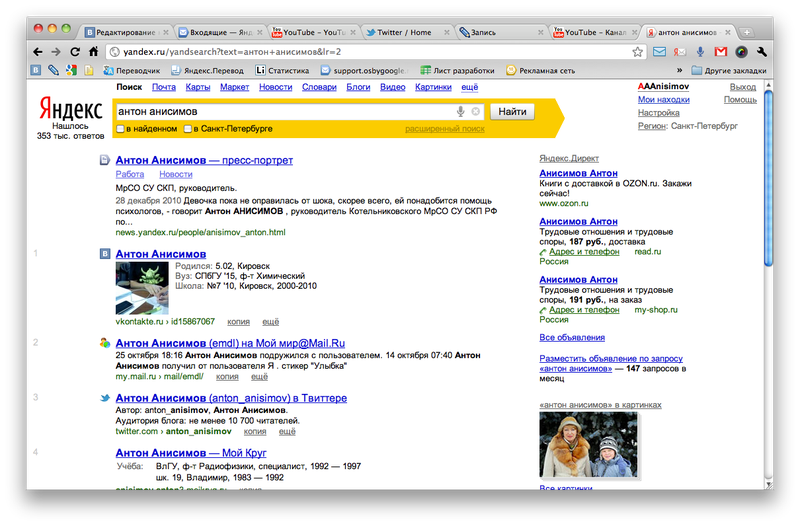Go back with the browser back arrow

[x=38, y=52]
